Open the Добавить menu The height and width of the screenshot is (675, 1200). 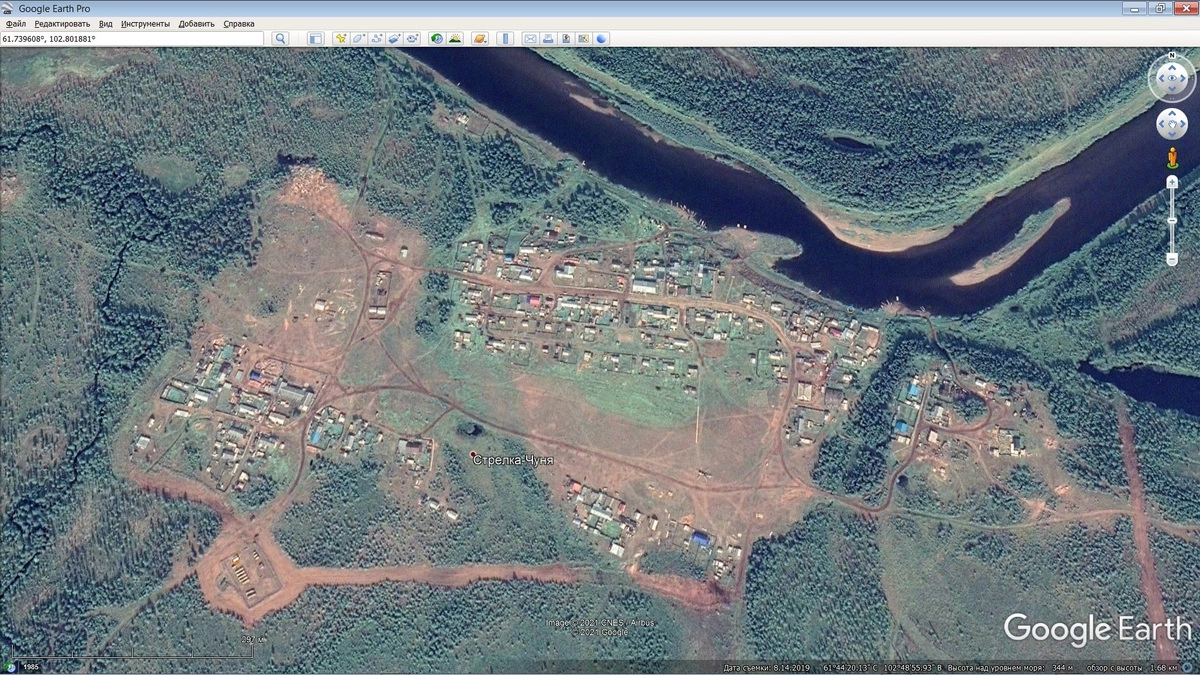[196, 23]
